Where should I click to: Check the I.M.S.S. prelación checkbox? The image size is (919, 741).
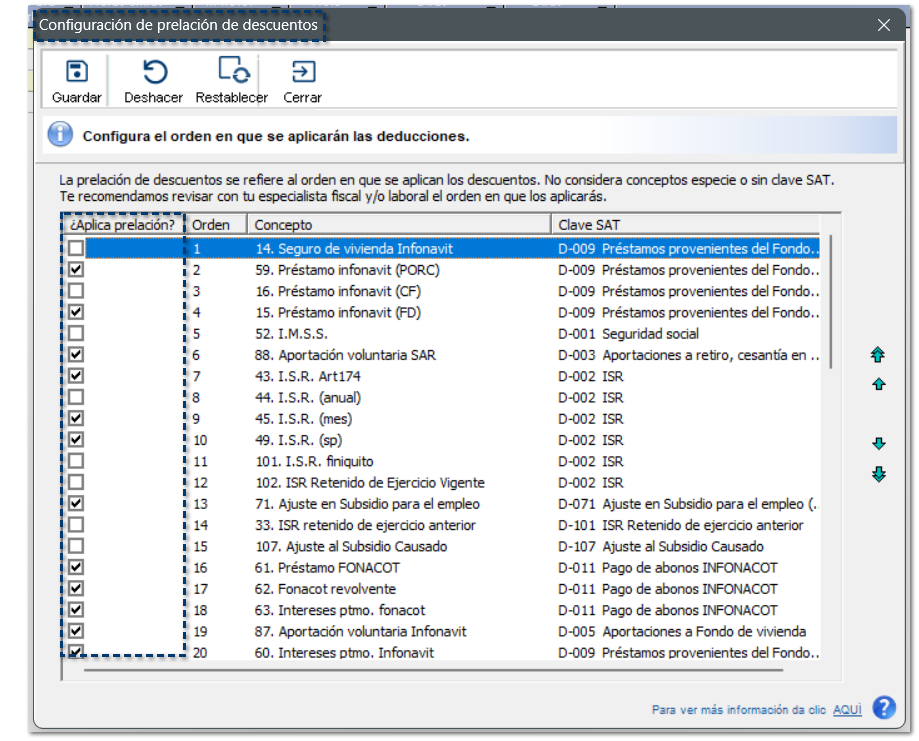coord(77,334)
